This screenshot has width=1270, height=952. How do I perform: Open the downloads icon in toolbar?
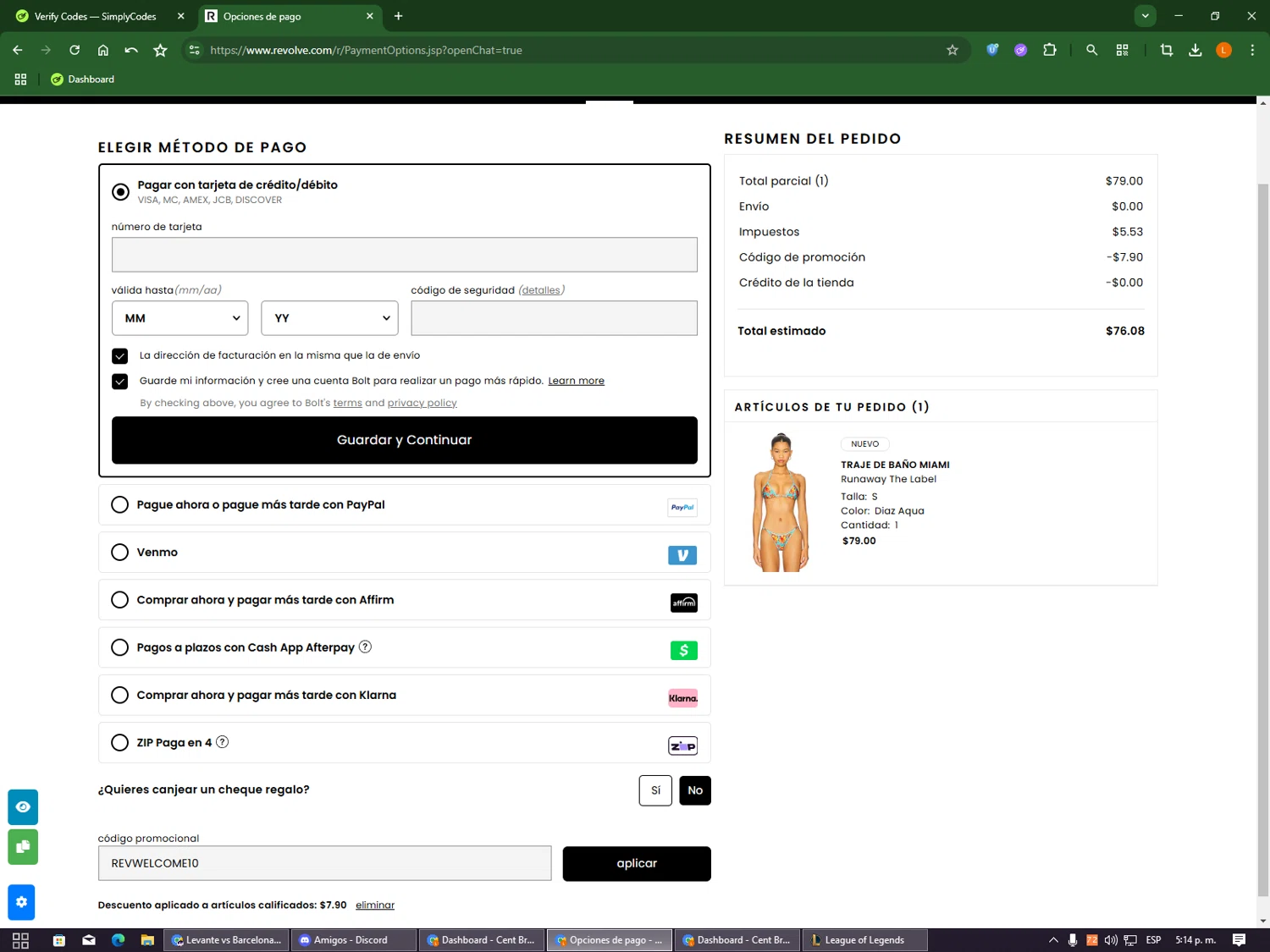point(1195,50)
